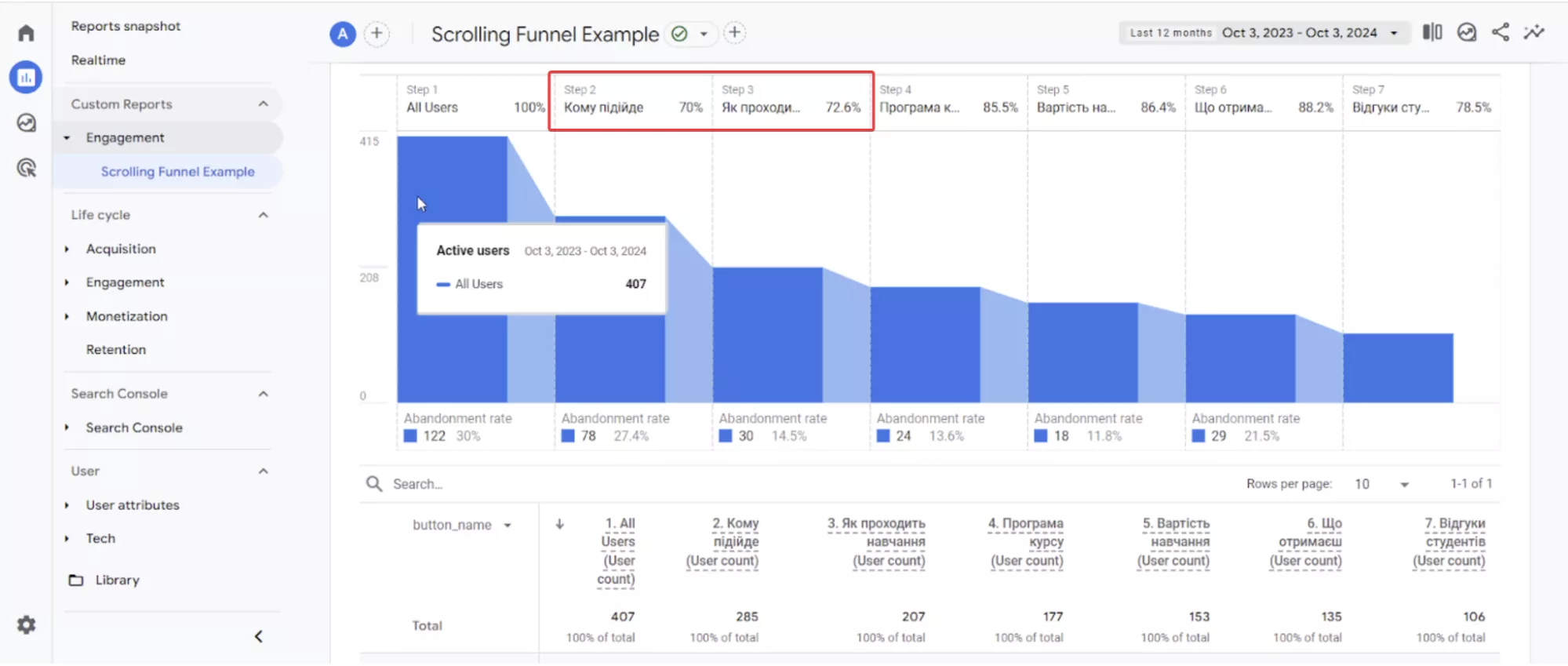The height and width of the screenshot is (666, 1568).
Task: Click Step 7 funnel bar
Action: 1398,368
